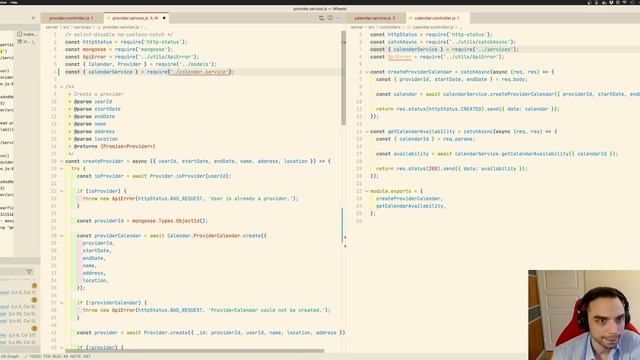This screenshot has width=640, height=360.
Task: Click the 'controllers' breadcrumb in right editor
Action: tap(390, 27)
